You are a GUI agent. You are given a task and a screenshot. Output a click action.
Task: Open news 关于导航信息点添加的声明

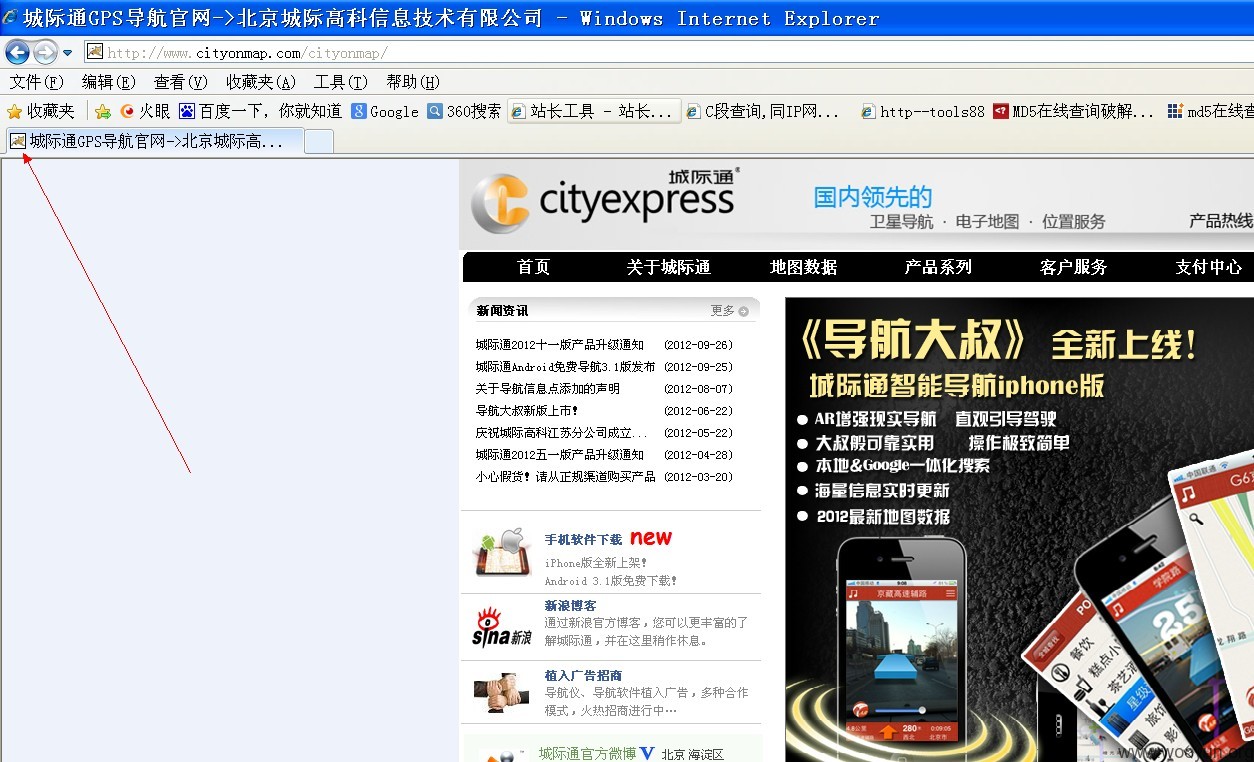[x=548, y=389]
